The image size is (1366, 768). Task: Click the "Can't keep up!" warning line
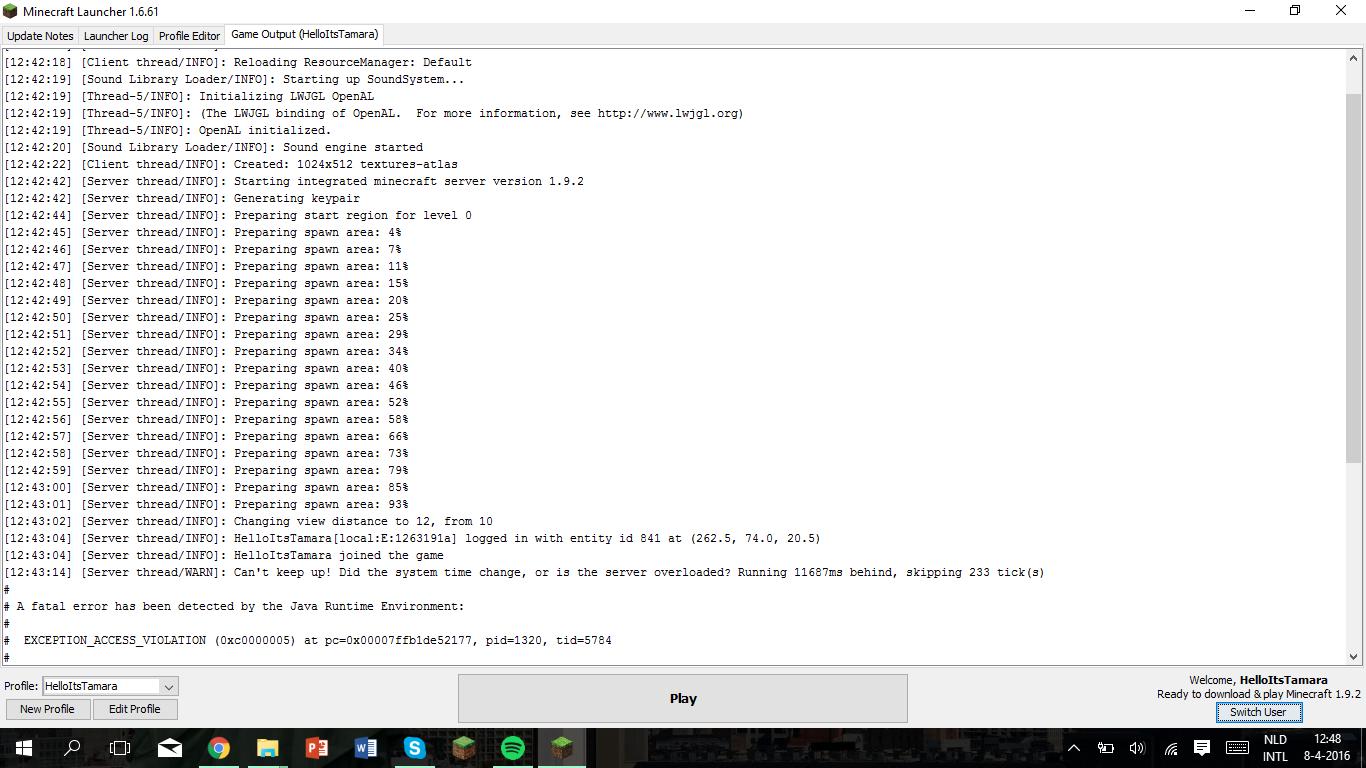(x=524, y=572)
